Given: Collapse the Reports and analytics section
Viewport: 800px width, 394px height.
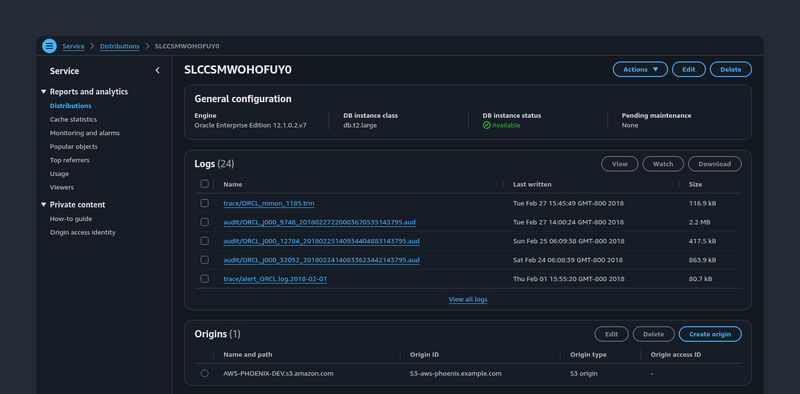Looking at the screenshot, I should point(43,92).
